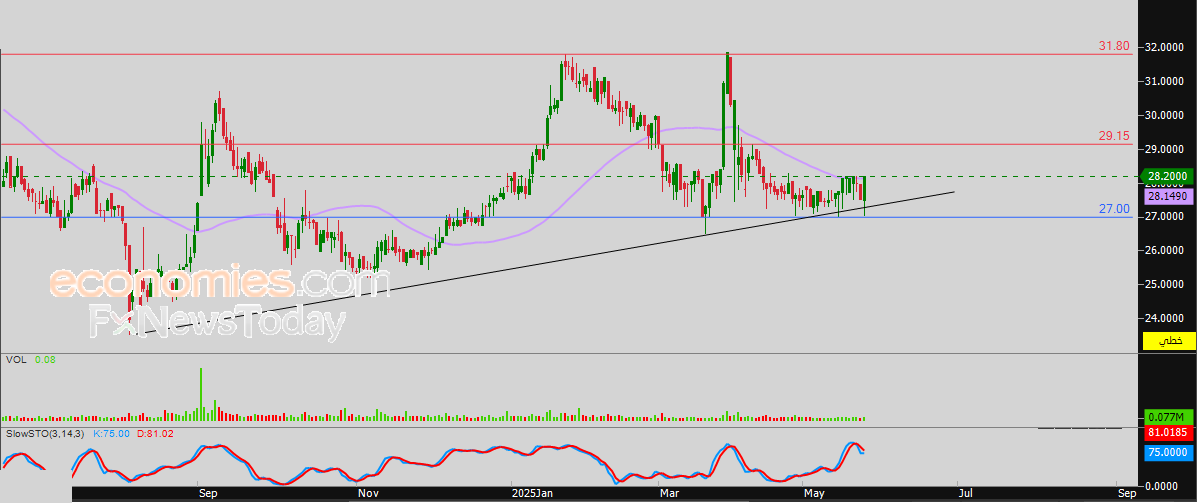
Task: Select the 31.80 resistance level label
Action: coord(1114,46)
